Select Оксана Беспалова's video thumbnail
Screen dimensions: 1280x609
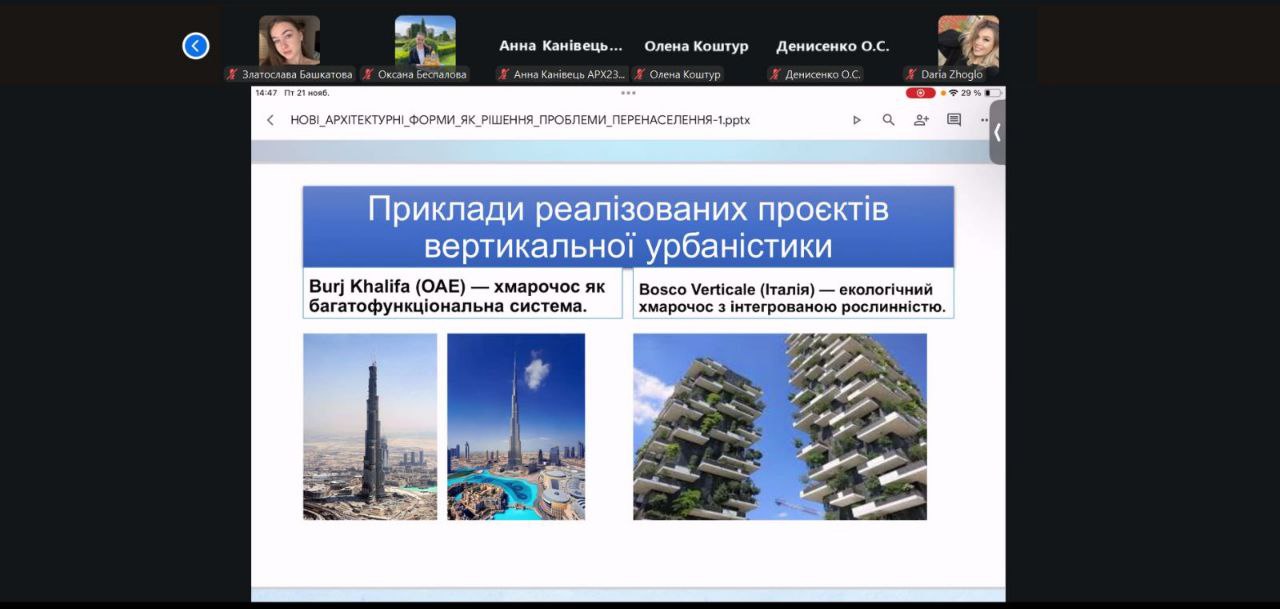[x=425, y=42]
